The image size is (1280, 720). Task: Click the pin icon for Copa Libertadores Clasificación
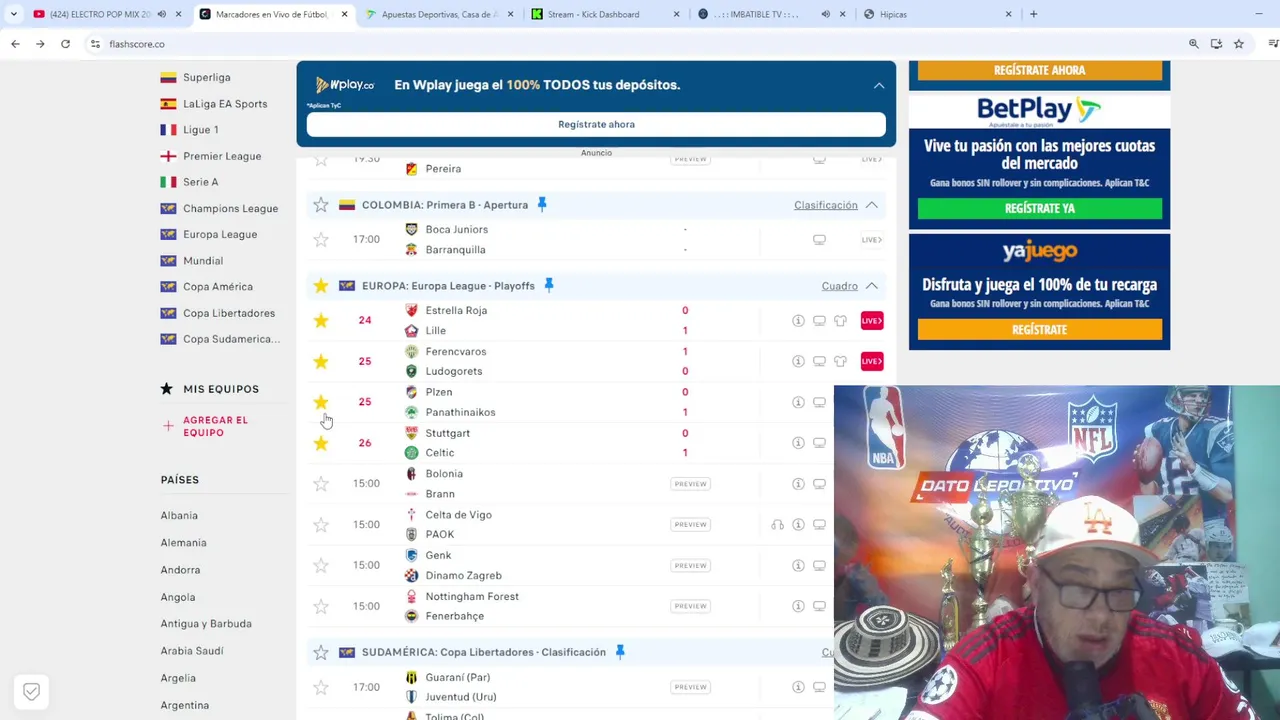point(620,652)
